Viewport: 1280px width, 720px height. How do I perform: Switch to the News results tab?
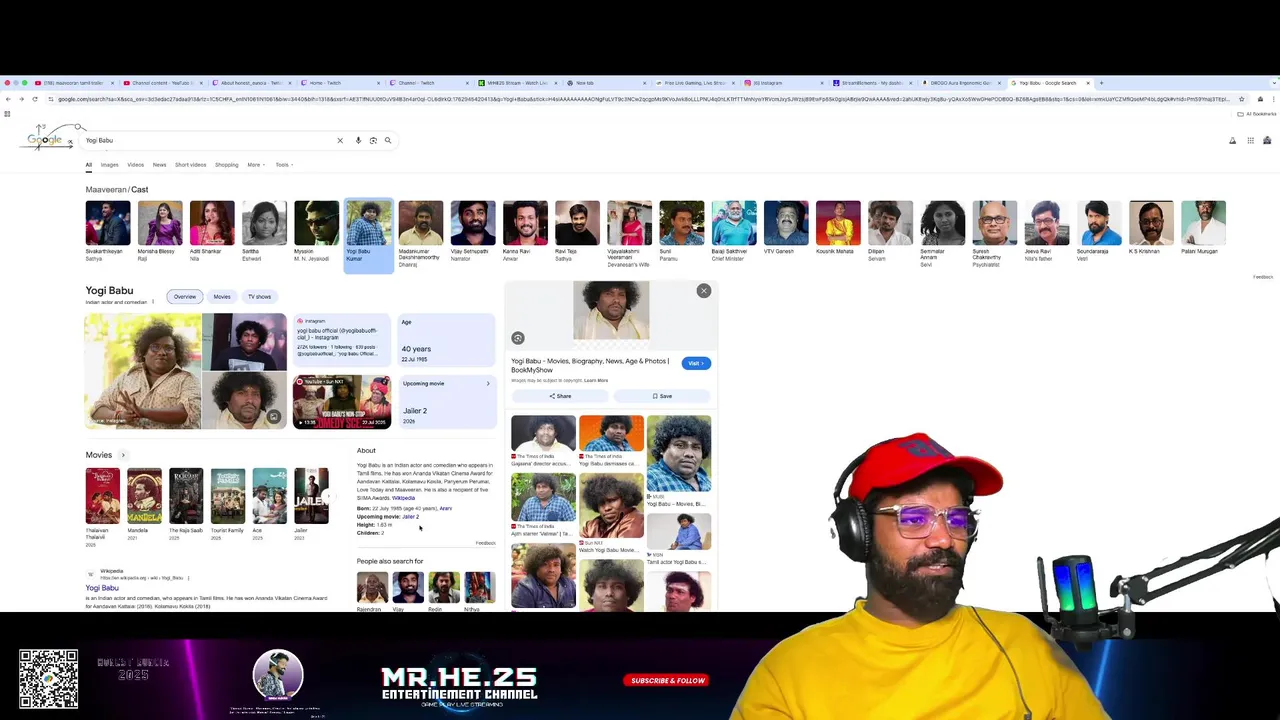(x=159, y=165)
